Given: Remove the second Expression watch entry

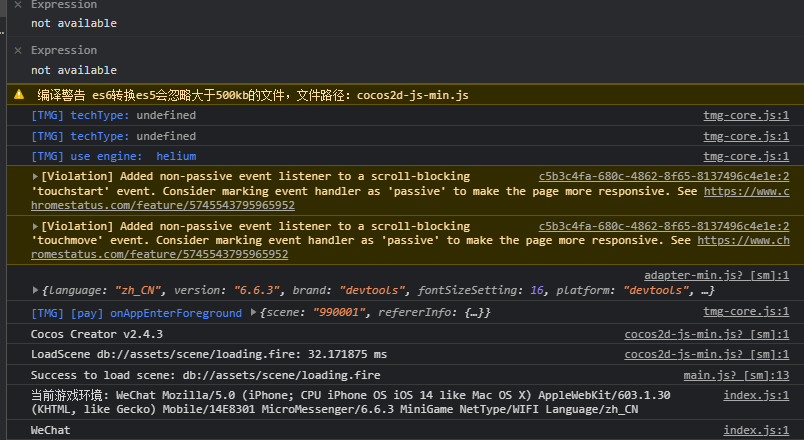Looking at the screenshot, I should click(x=18, y=50).
